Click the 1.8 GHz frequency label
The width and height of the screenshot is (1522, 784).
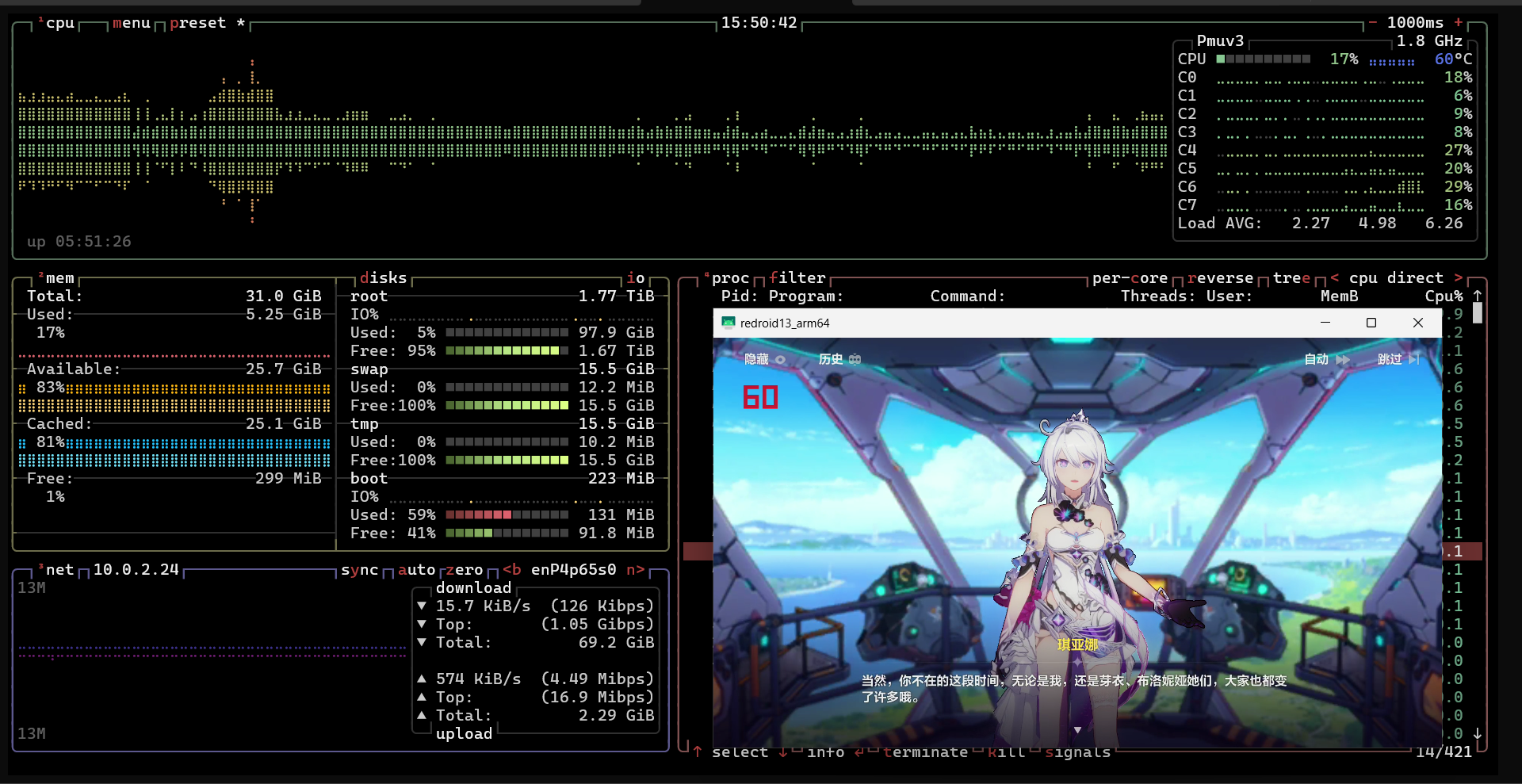coord(1430,40)
